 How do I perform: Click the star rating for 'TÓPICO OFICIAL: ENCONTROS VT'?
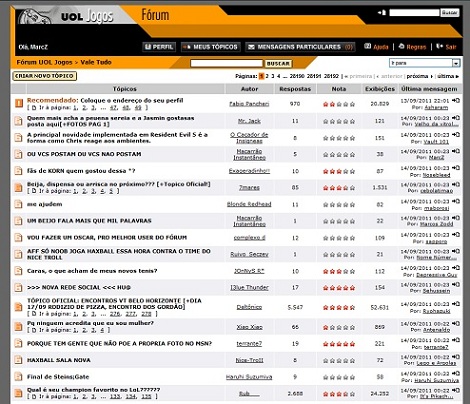tap(339, 307)
